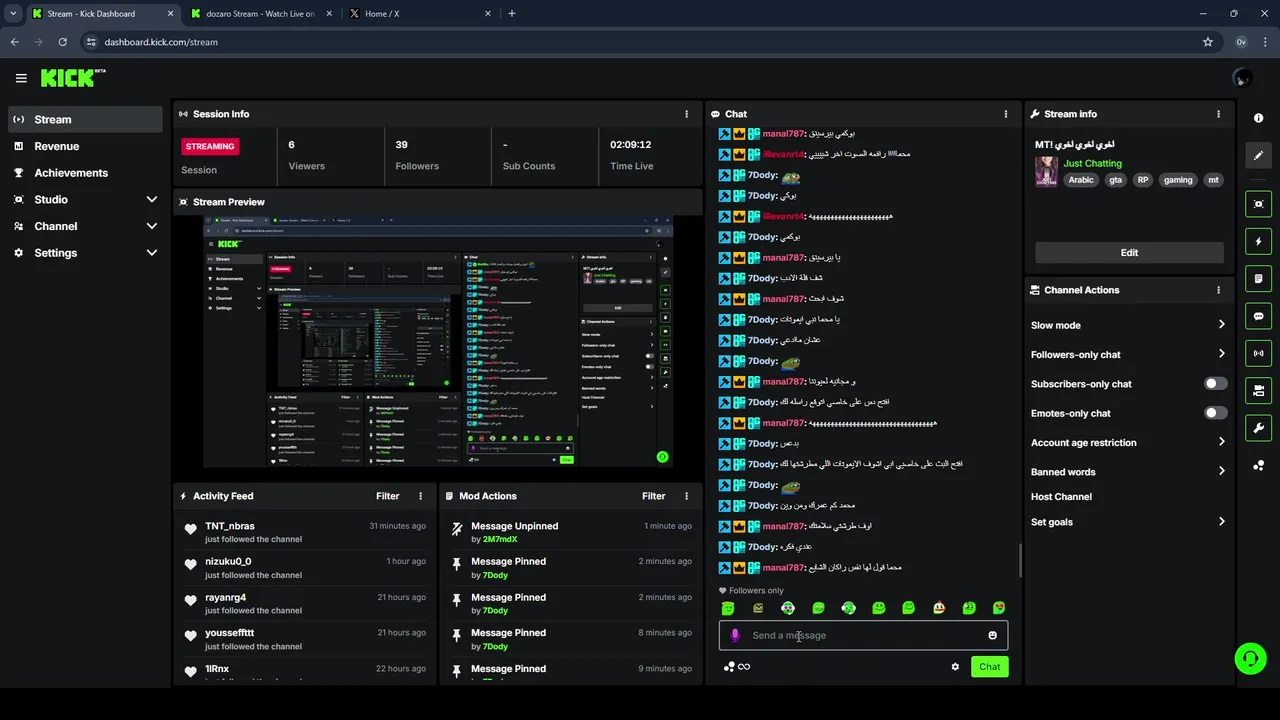
Task: Open Activity Feed Filter
Action: (388, 496)
